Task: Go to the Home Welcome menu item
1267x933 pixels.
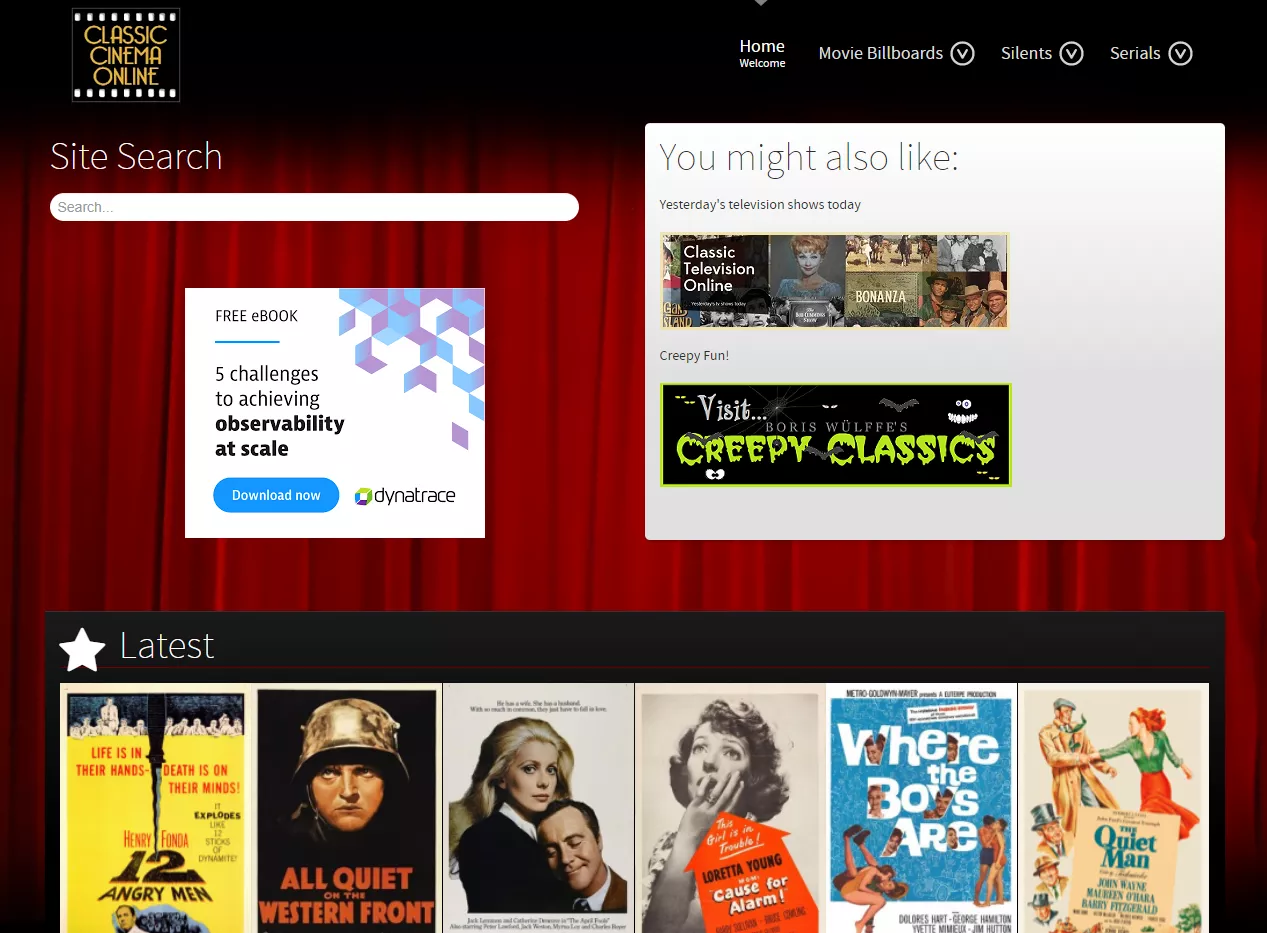Action: pyautogui.click(x=762, y=54)
